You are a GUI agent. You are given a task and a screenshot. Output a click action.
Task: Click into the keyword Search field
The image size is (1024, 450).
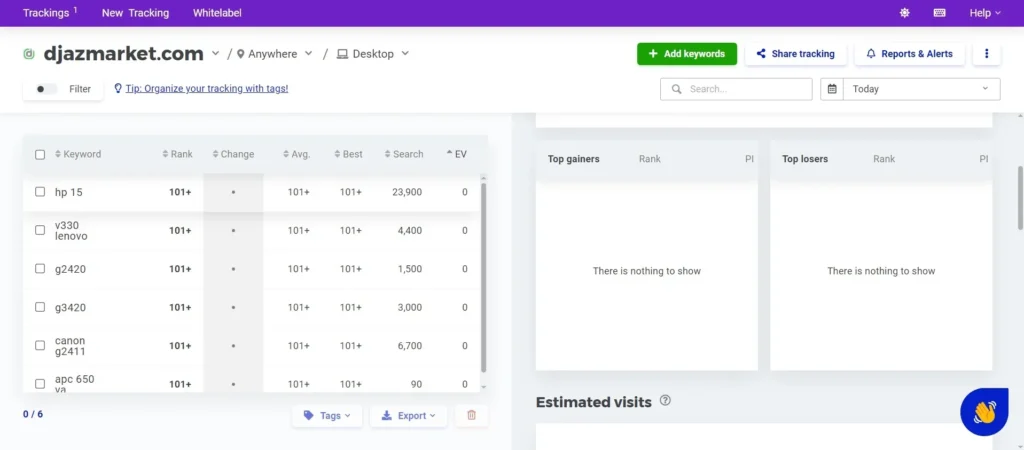pos(745,89)
